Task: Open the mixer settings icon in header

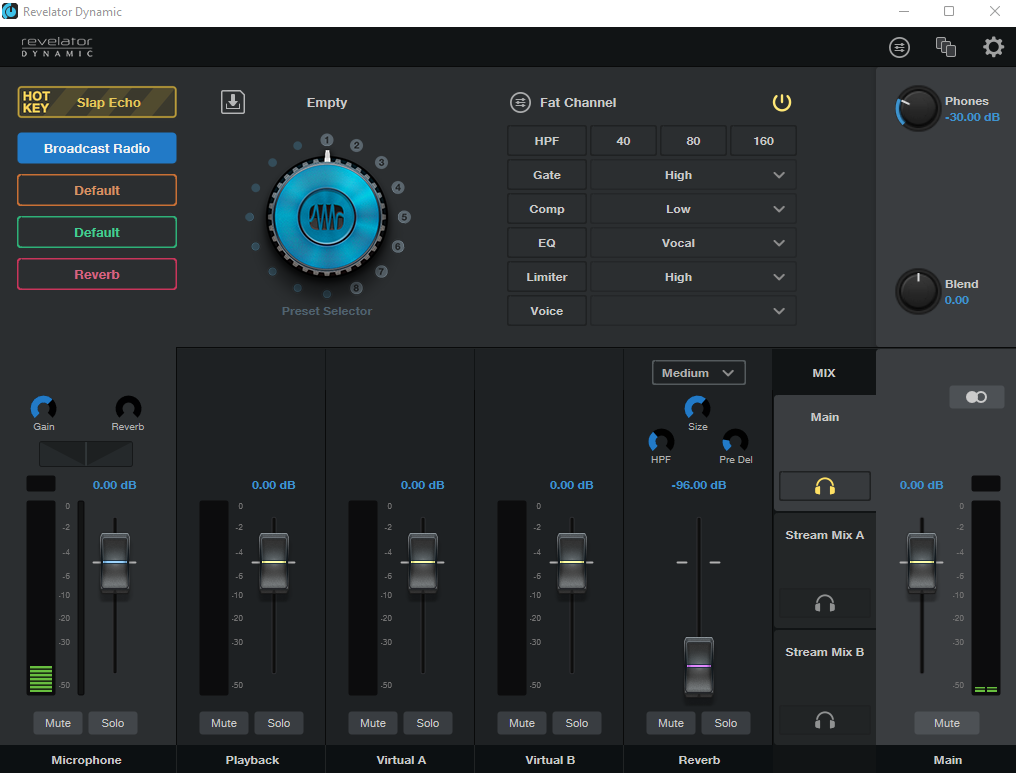Action: tap(899, 47)
